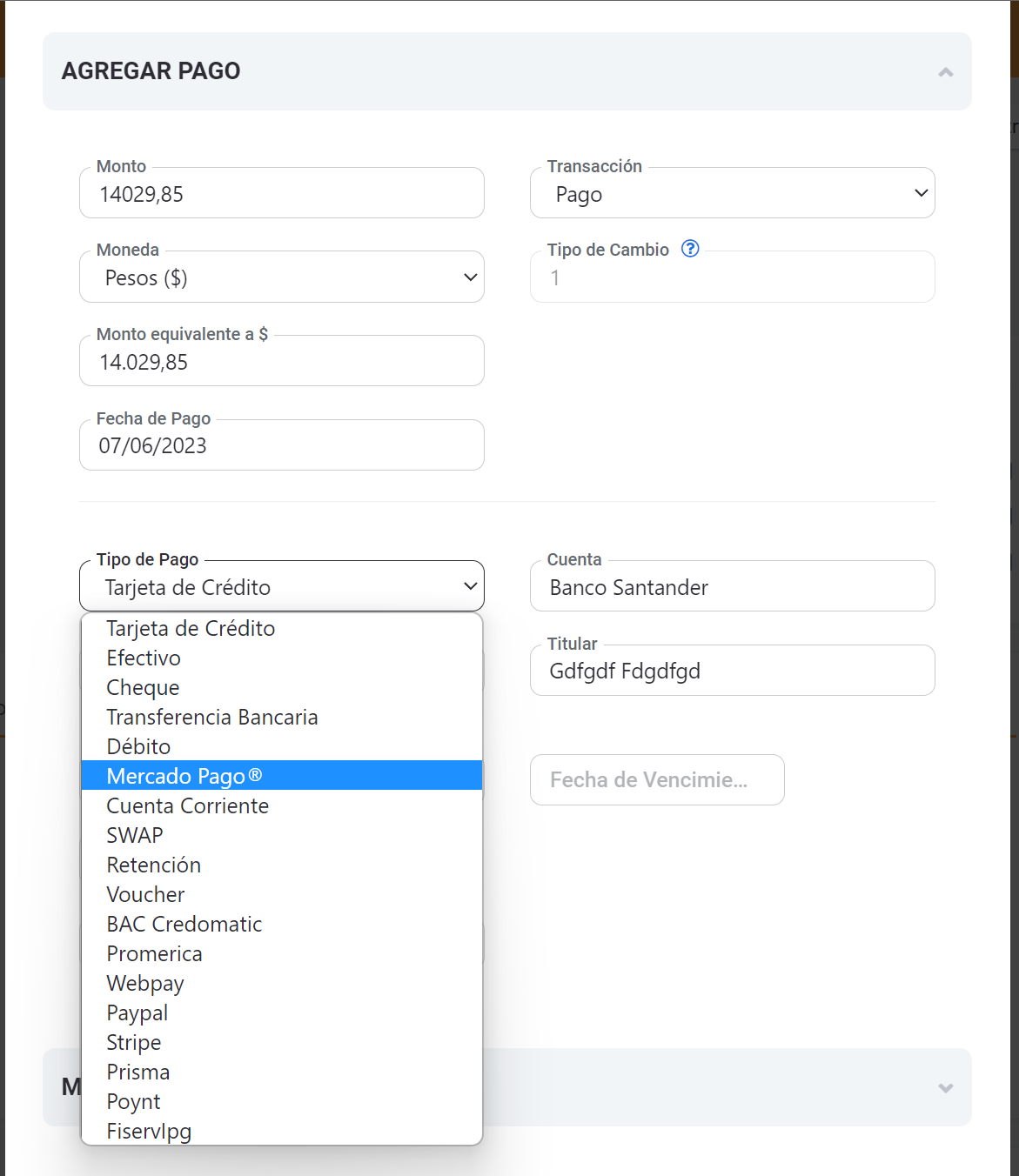
Task: Select the Débito option
Action: coord(138,747)
